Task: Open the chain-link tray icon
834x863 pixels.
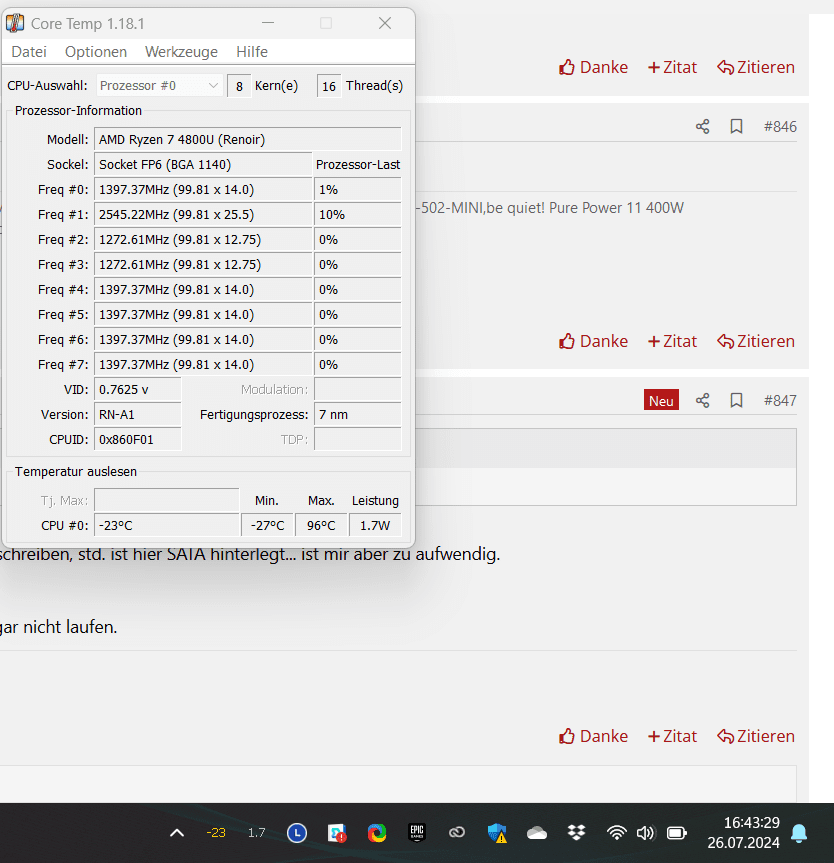Action: coord(457,833)
